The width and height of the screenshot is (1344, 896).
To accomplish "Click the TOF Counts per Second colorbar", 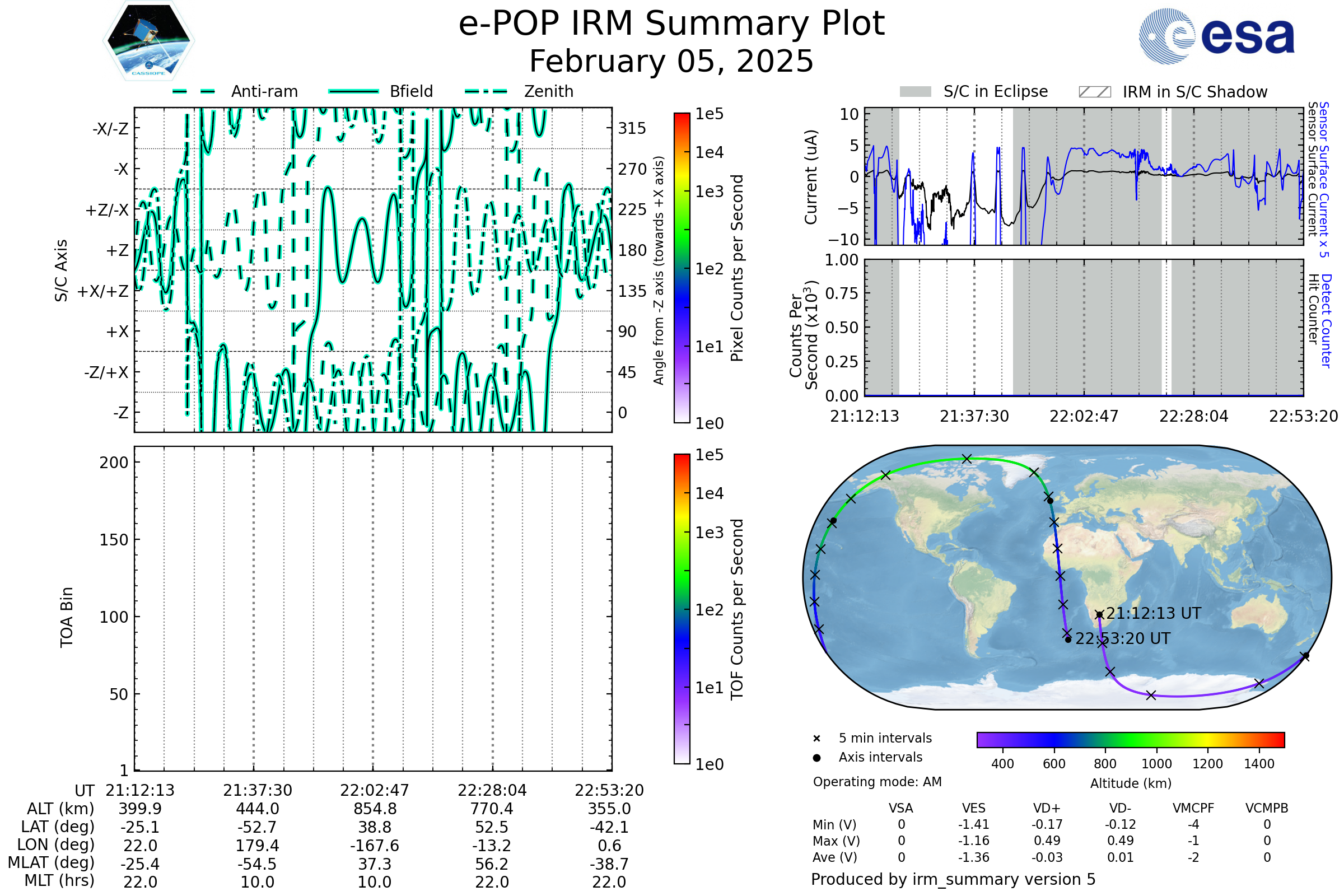I will (682, 609).
